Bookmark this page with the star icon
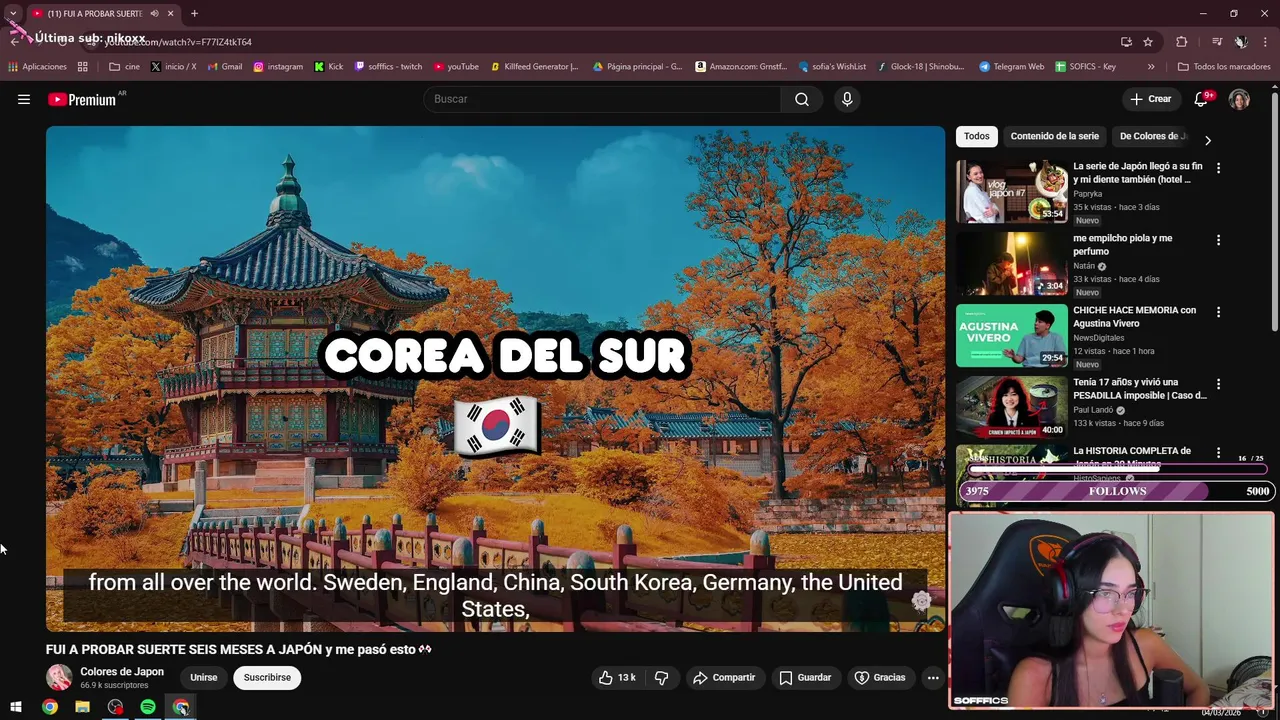Image resolution: width=1280 pixels, height=720 pixels. [1148, 42]
